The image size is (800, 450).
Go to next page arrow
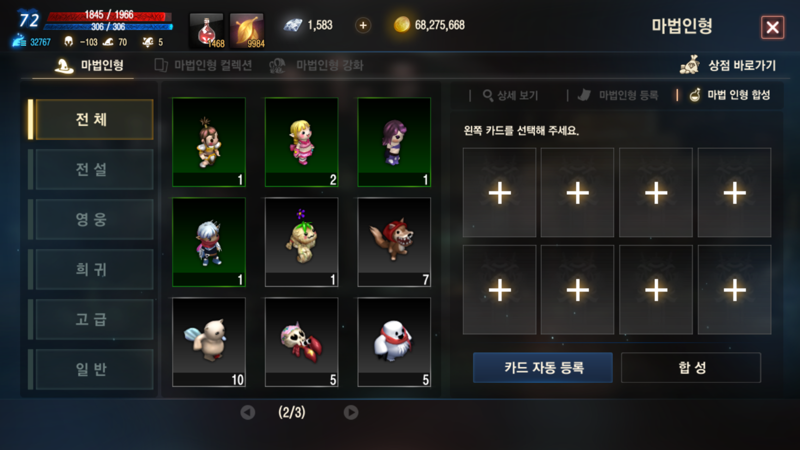click(x=351, y=412)
